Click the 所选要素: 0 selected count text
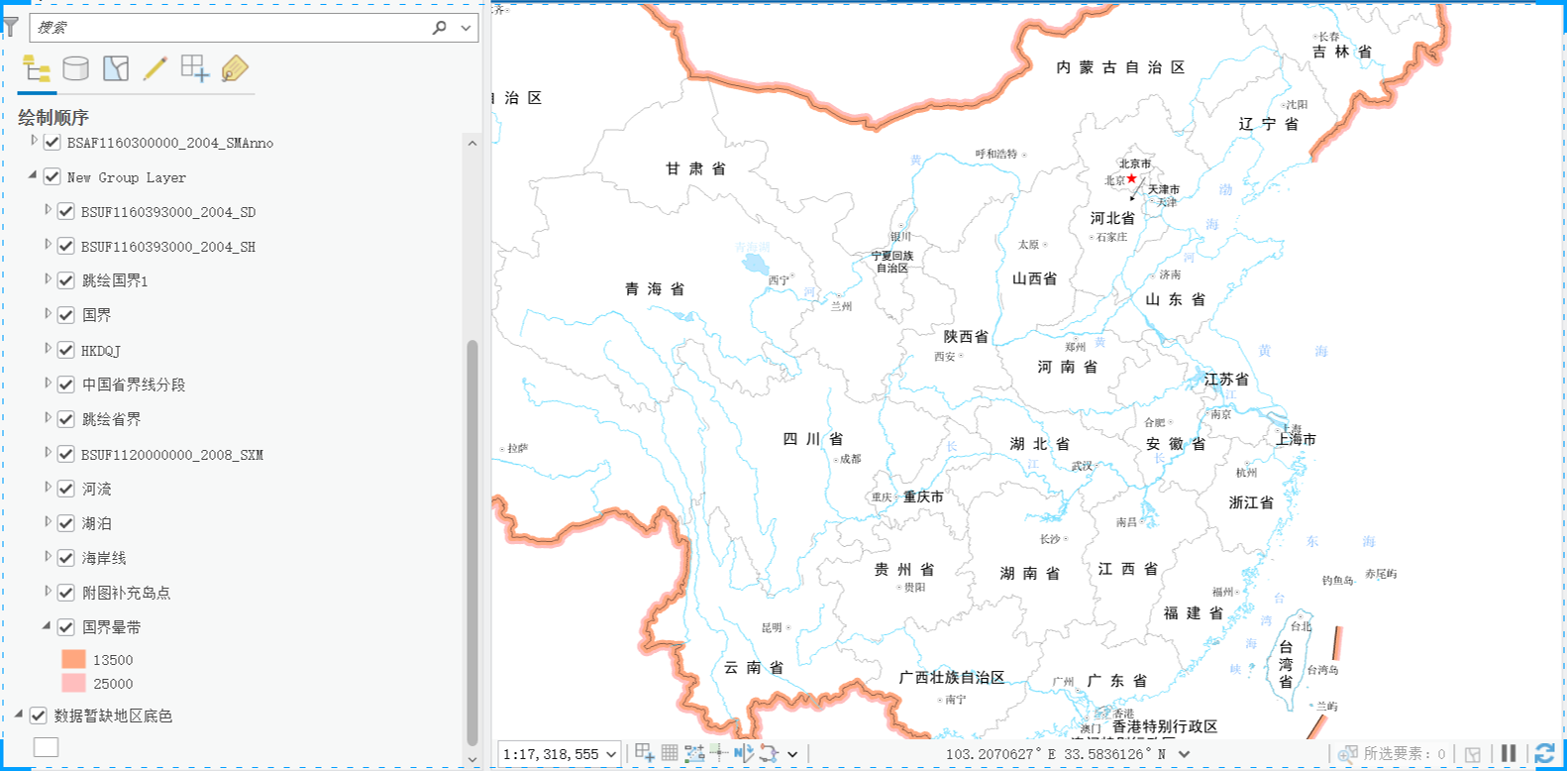Viewport: 1568px width, 771px height. [x=1405, y=754]
